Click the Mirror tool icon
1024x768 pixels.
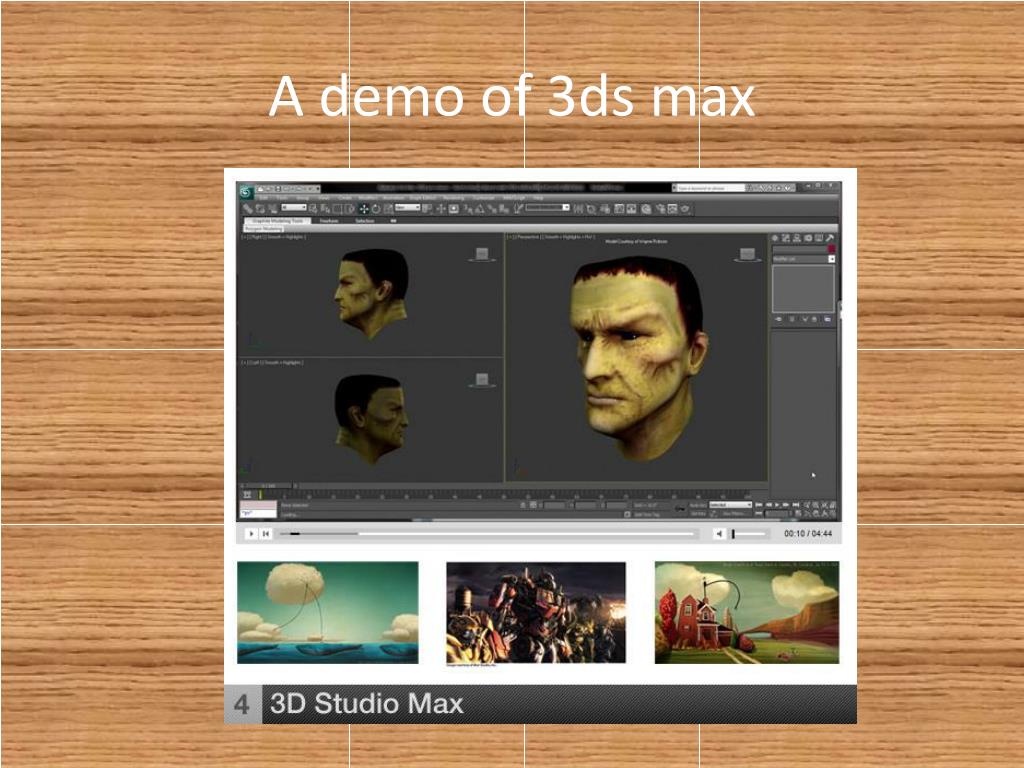pos(579,209)
